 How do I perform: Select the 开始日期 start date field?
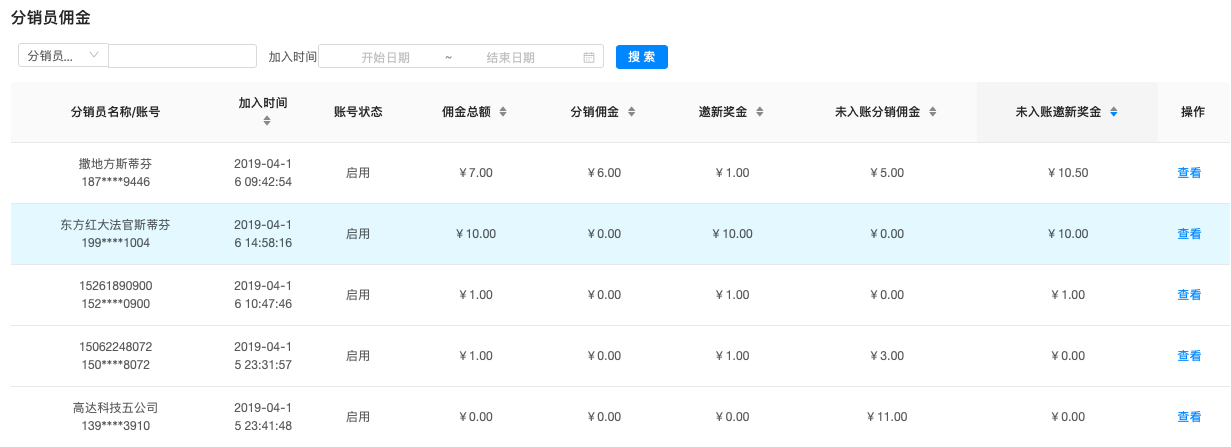pos(385,58)
